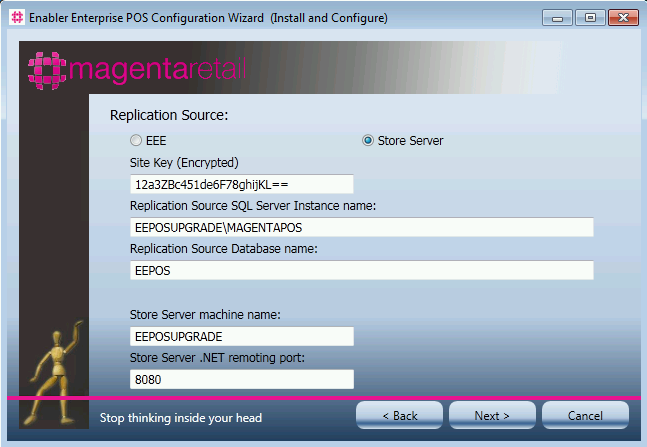Screen dimensions: 647x447
Task: Edit the Store Server machine name field
Action: (x=242, y=336)
